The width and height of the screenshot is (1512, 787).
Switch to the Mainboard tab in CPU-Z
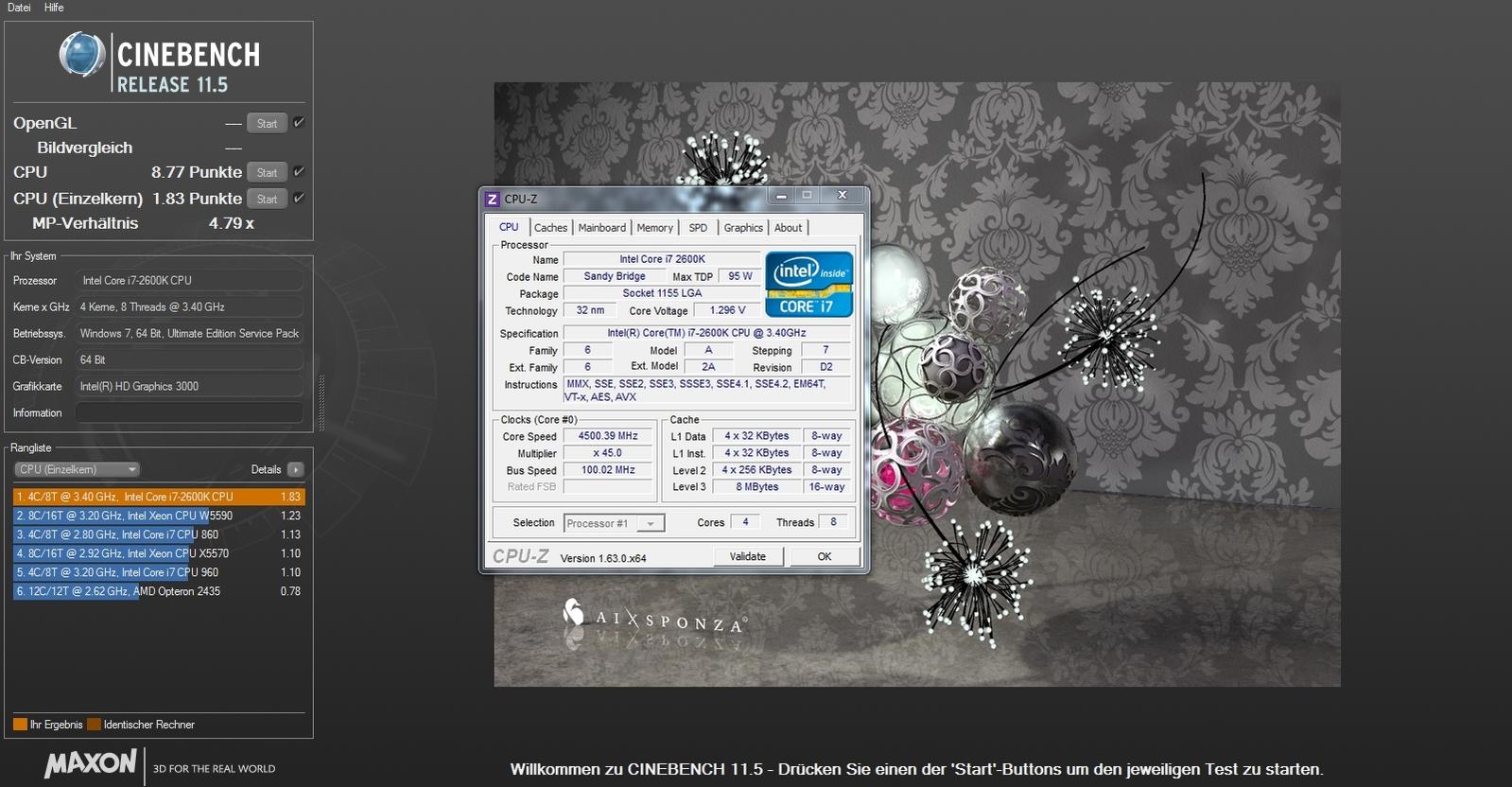[x=602, y=228]
